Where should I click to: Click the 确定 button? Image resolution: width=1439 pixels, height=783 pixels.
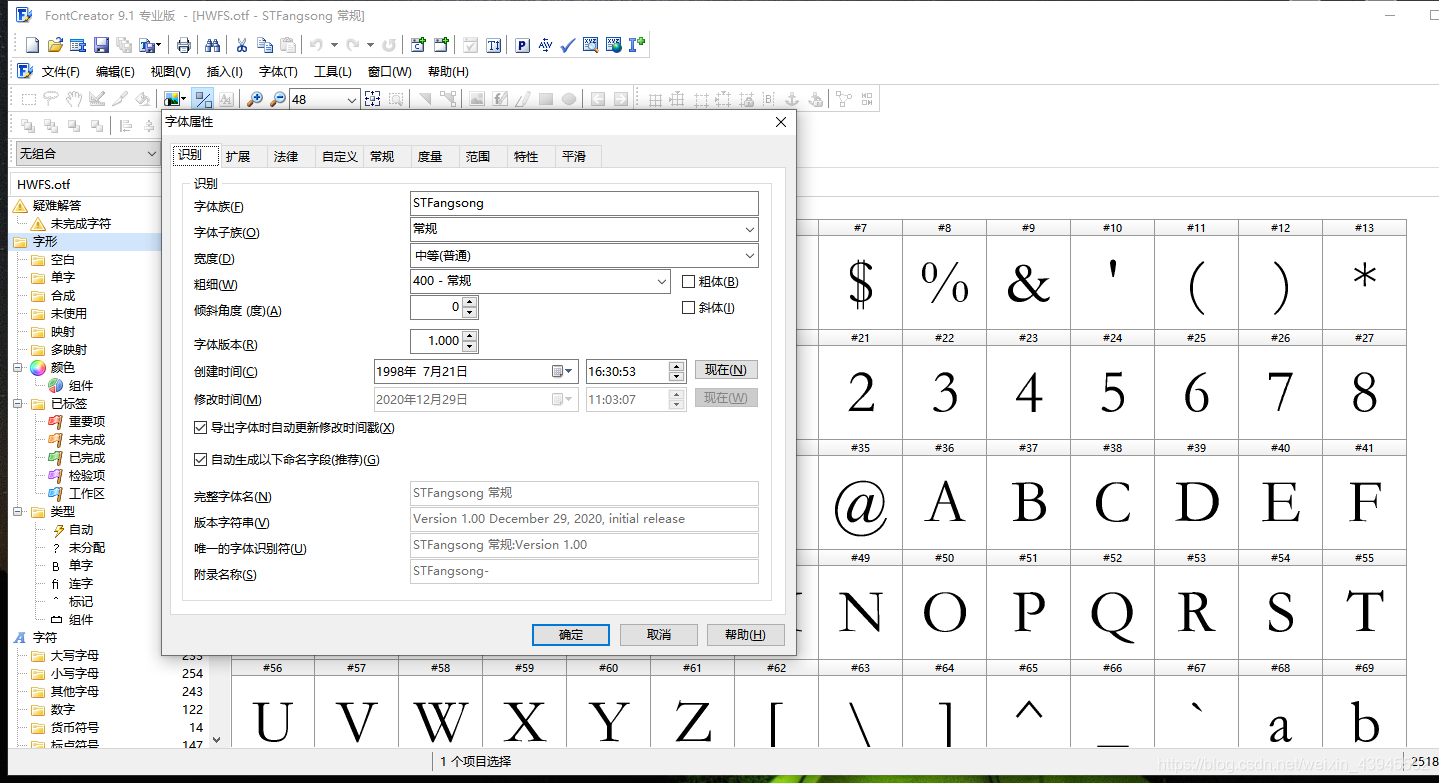coord(571,635)
